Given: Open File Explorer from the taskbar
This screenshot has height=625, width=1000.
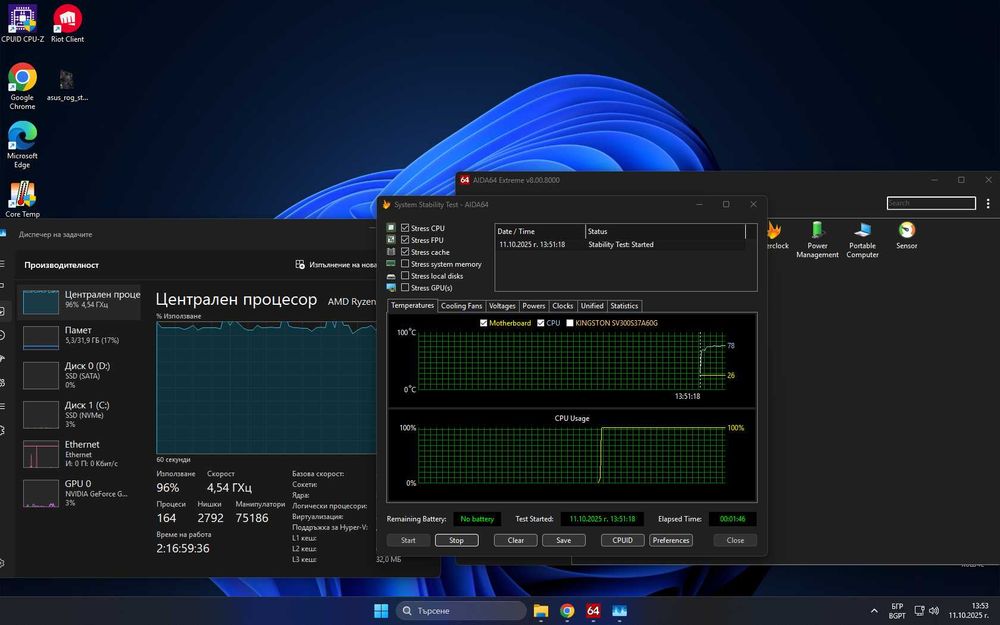Looking at the screenshot, I should [541, 610].
